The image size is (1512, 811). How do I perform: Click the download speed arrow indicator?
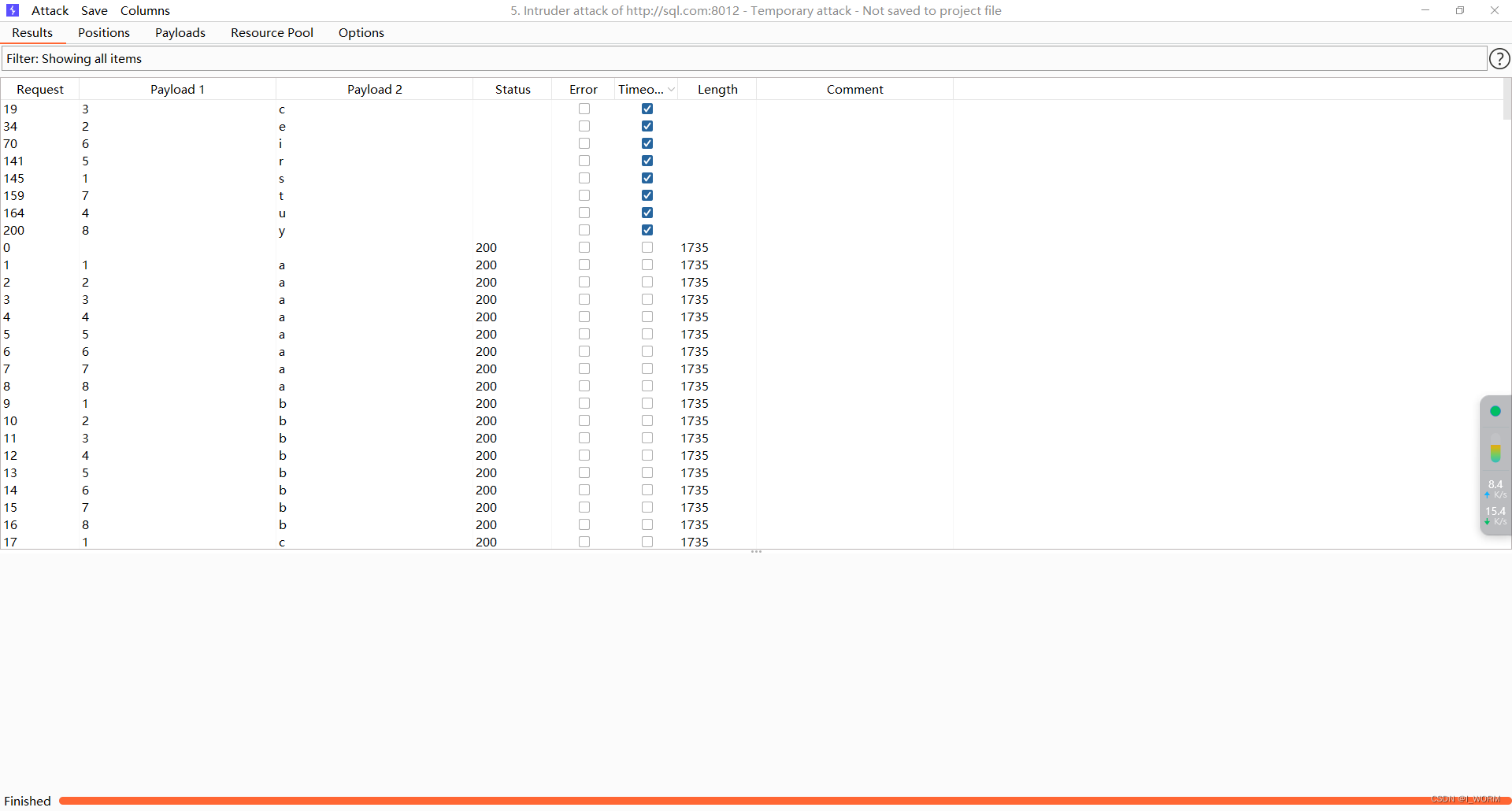click(1487, 521)
